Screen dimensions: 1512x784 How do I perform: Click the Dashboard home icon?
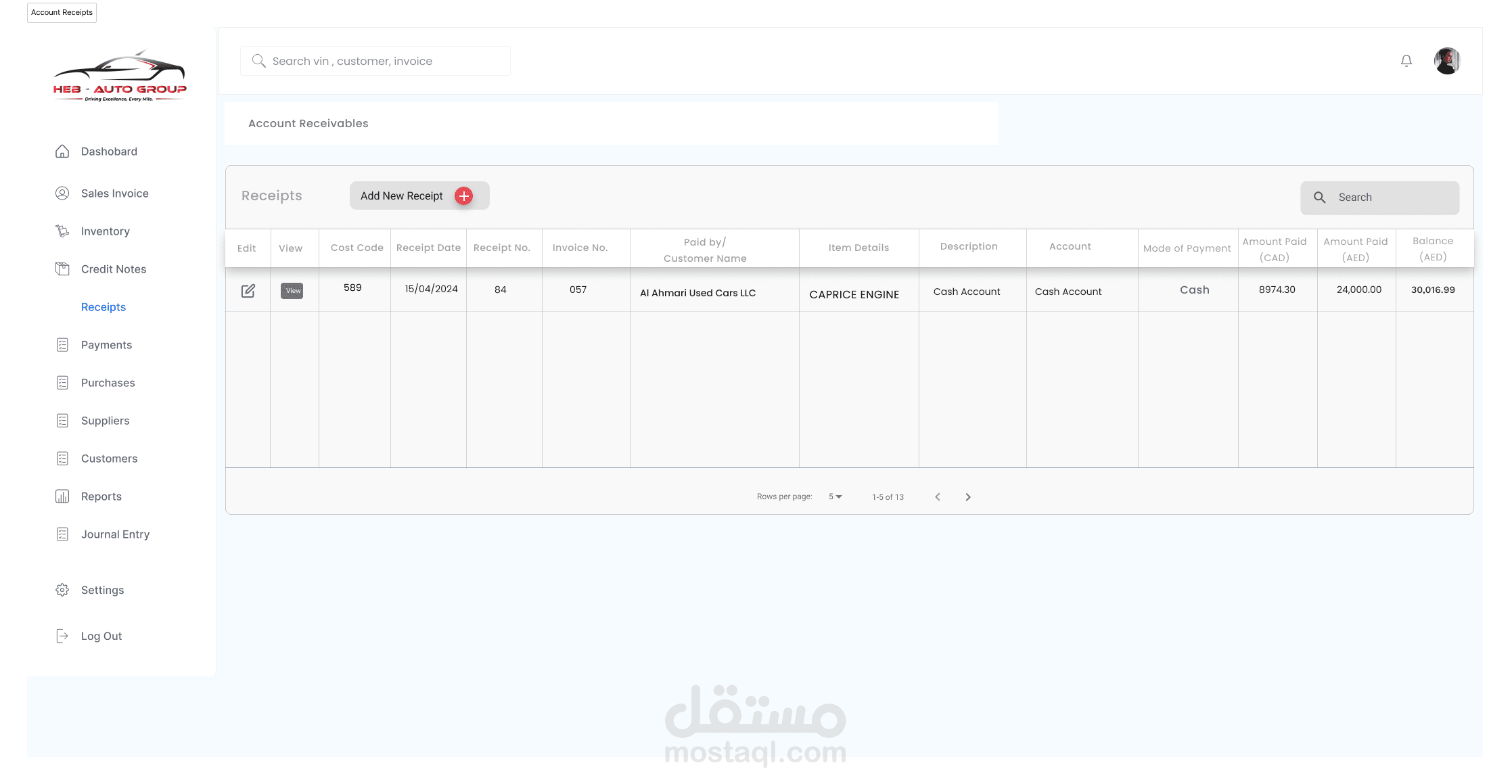click(62, 152)
